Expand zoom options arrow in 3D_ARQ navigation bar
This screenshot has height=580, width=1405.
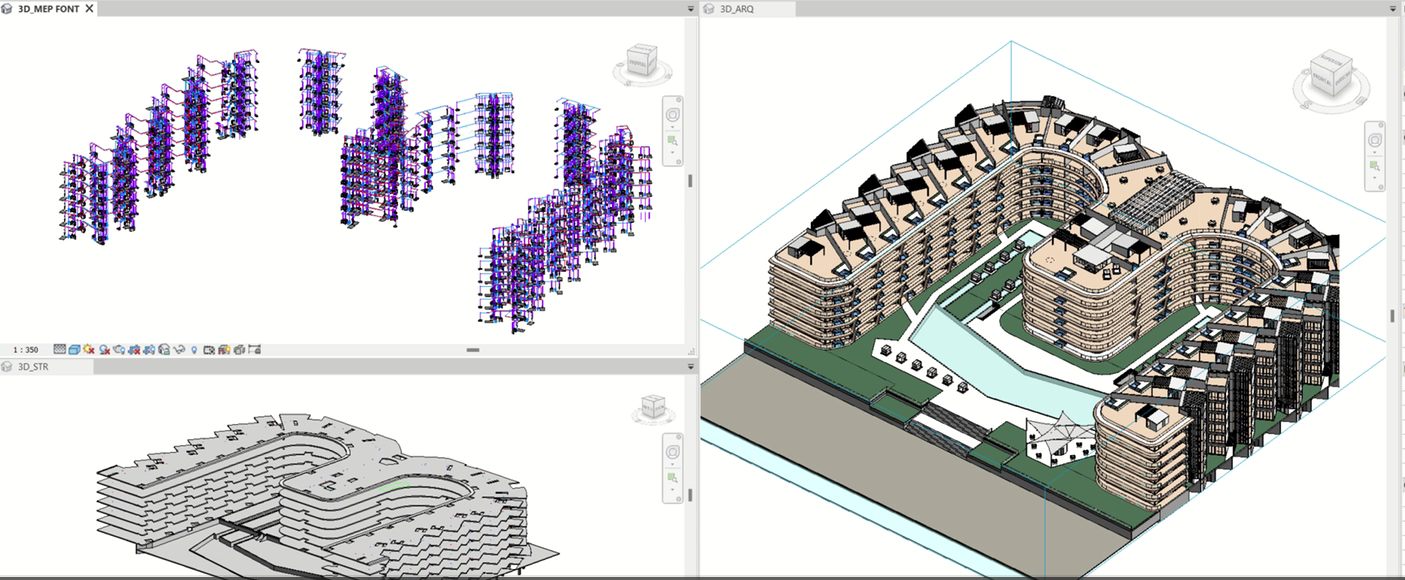1375,178
